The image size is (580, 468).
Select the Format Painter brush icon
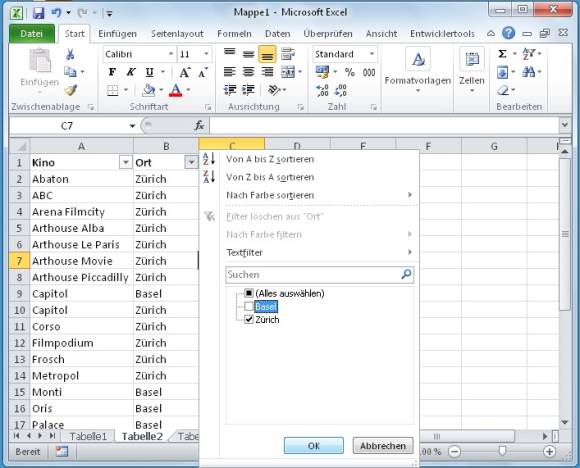pos(70,90)
